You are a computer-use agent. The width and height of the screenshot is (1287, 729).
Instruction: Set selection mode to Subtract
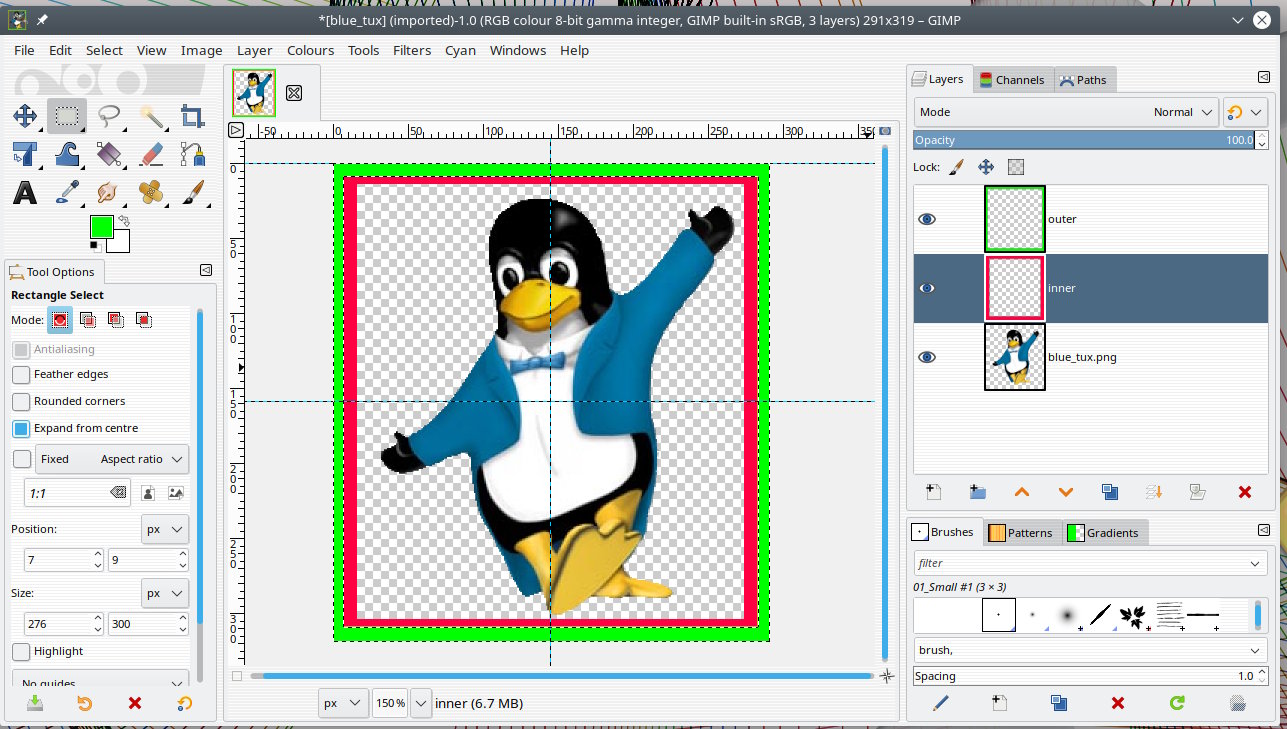coord(116,320)
